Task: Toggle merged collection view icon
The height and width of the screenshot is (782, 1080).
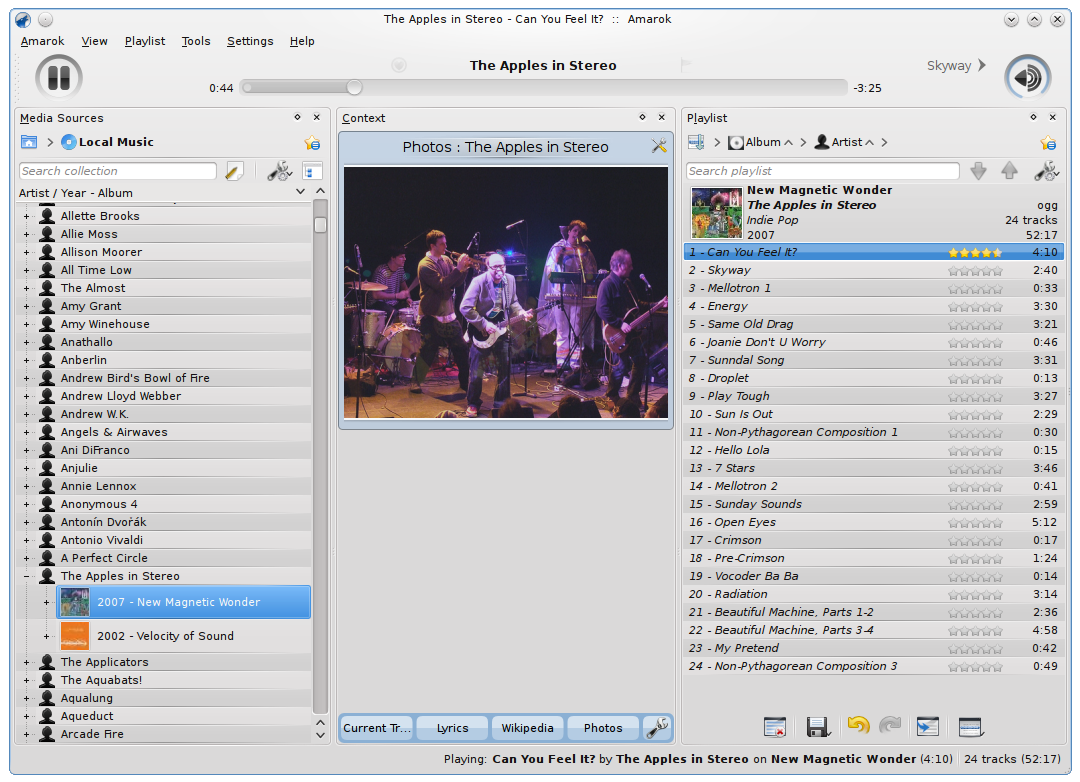Action: click(x=312, y=171)
